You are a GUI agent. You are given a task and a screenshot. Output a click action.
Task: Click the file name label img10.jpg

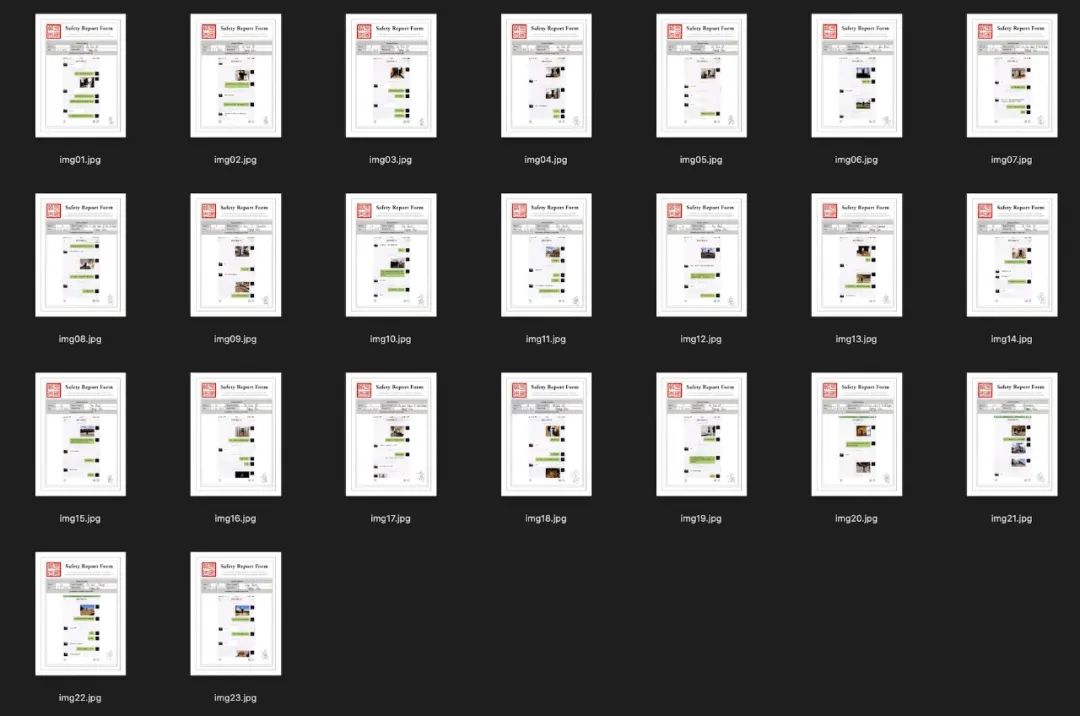pyautogui.click(x=391, y=339)
